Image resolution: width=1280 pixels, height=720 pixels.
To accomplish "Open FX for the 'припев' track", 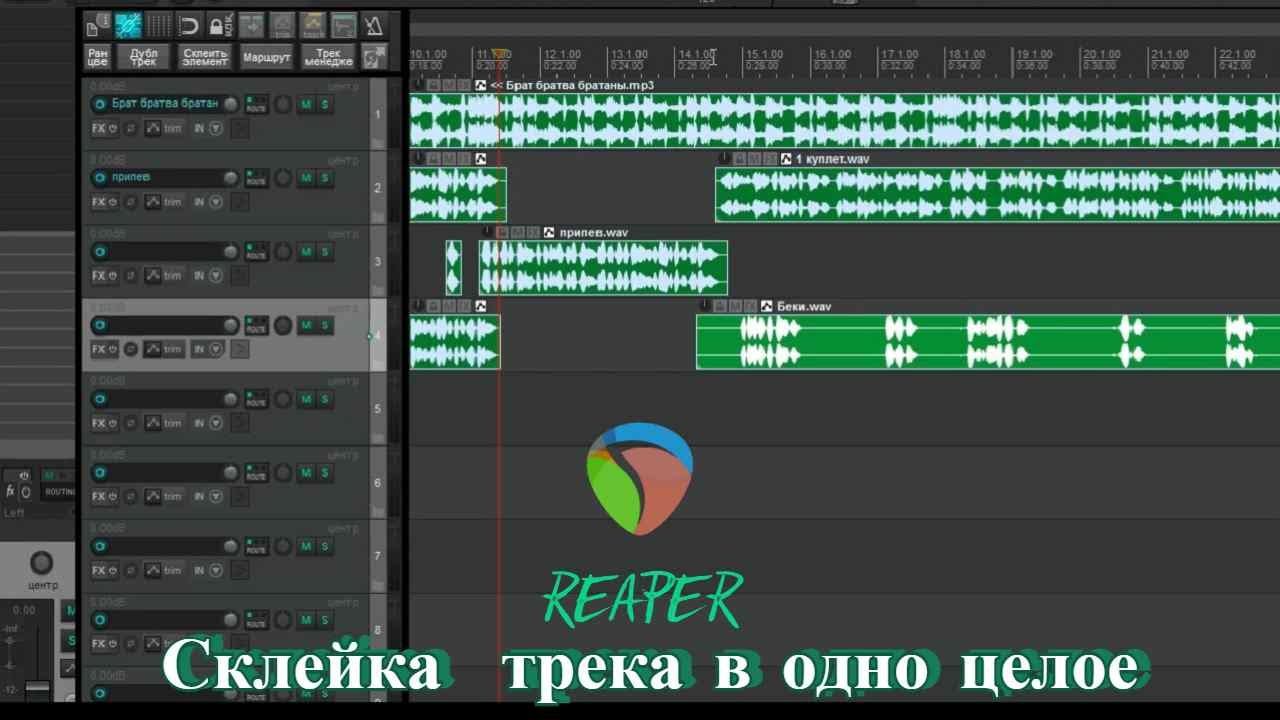I will click(x=99, y=202).
